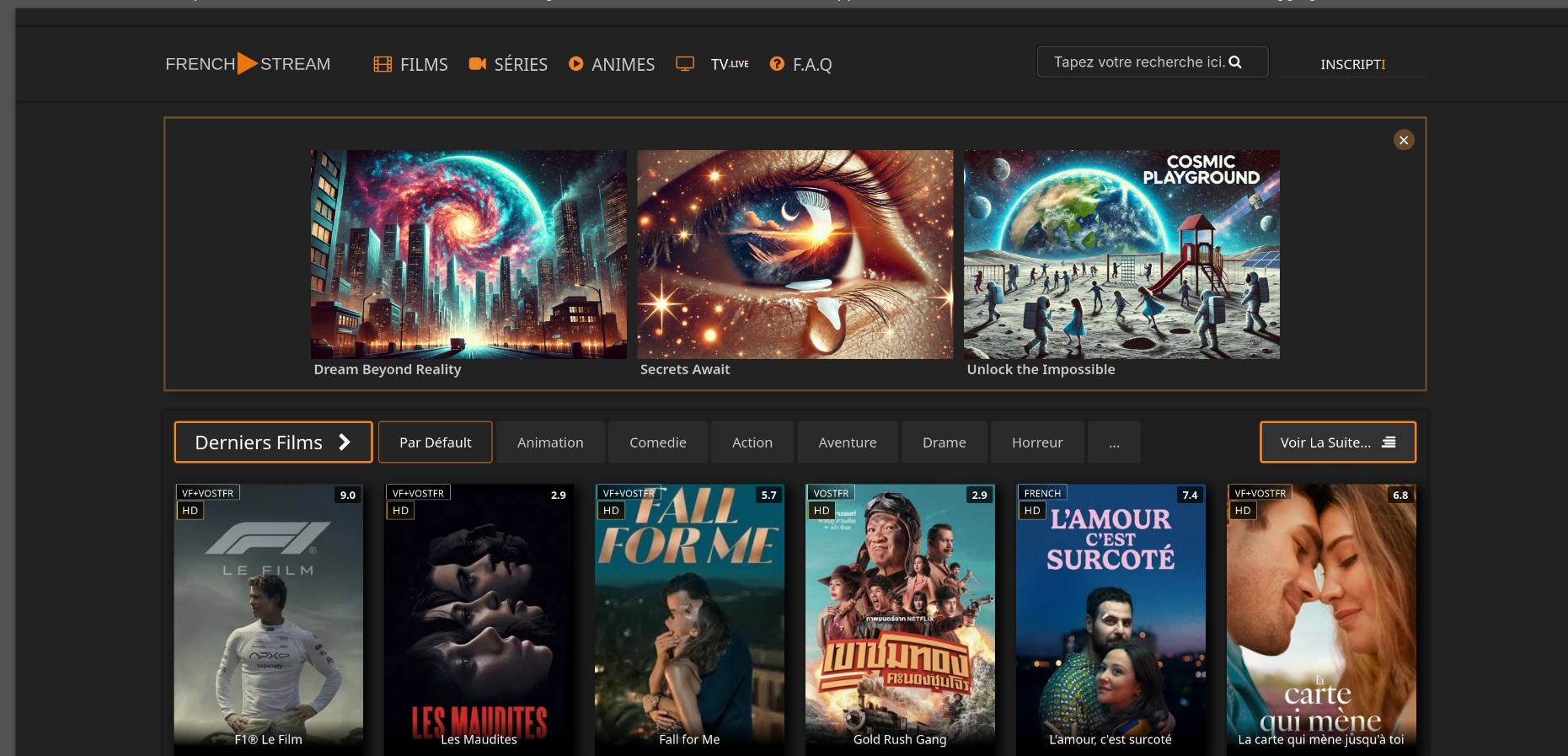Click the 'Dream Beyond Reality' caption
The image size is (1568, 756).
[388, 369]
